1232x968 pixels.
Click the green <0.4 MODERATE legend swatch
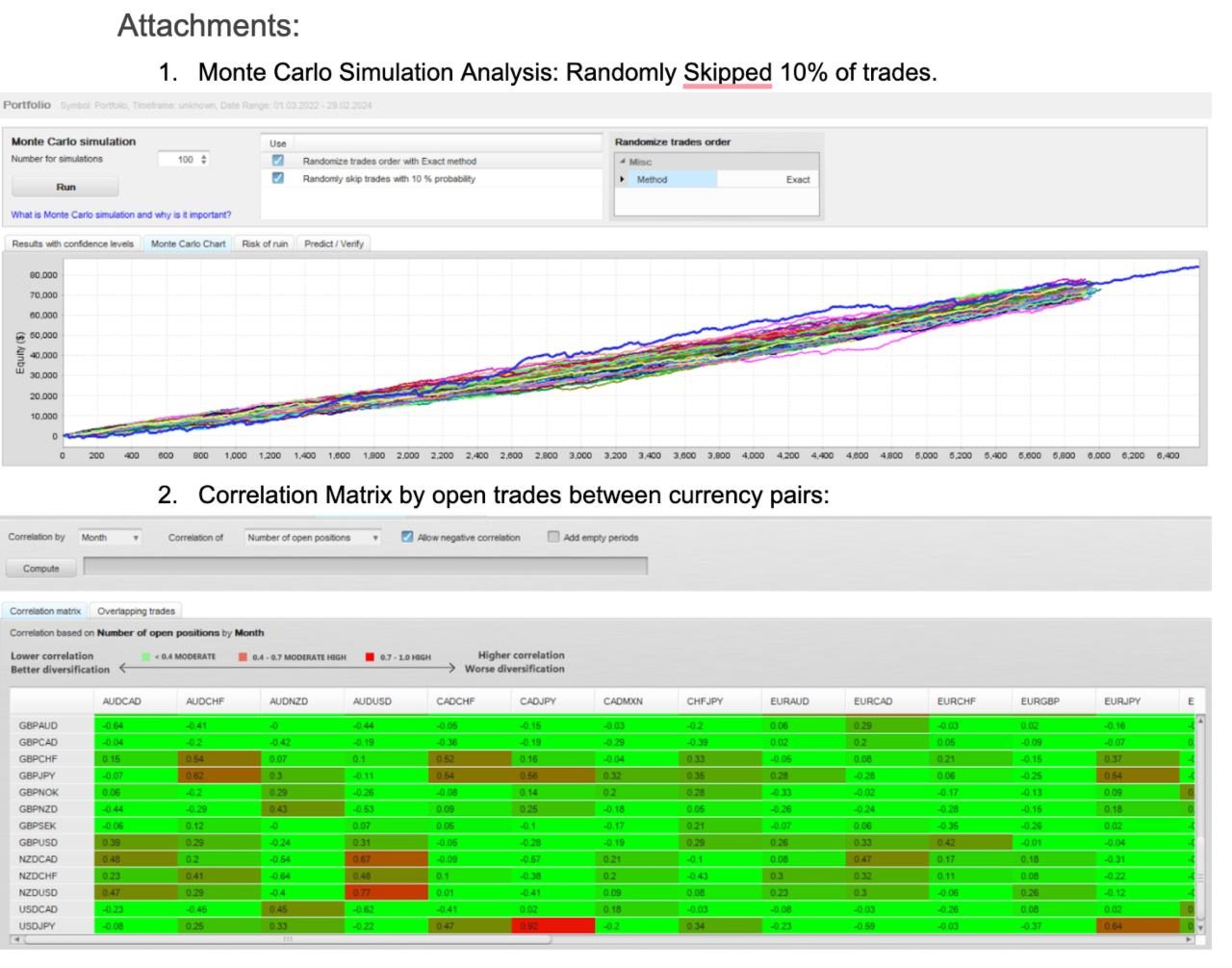(x=146, y=657)
